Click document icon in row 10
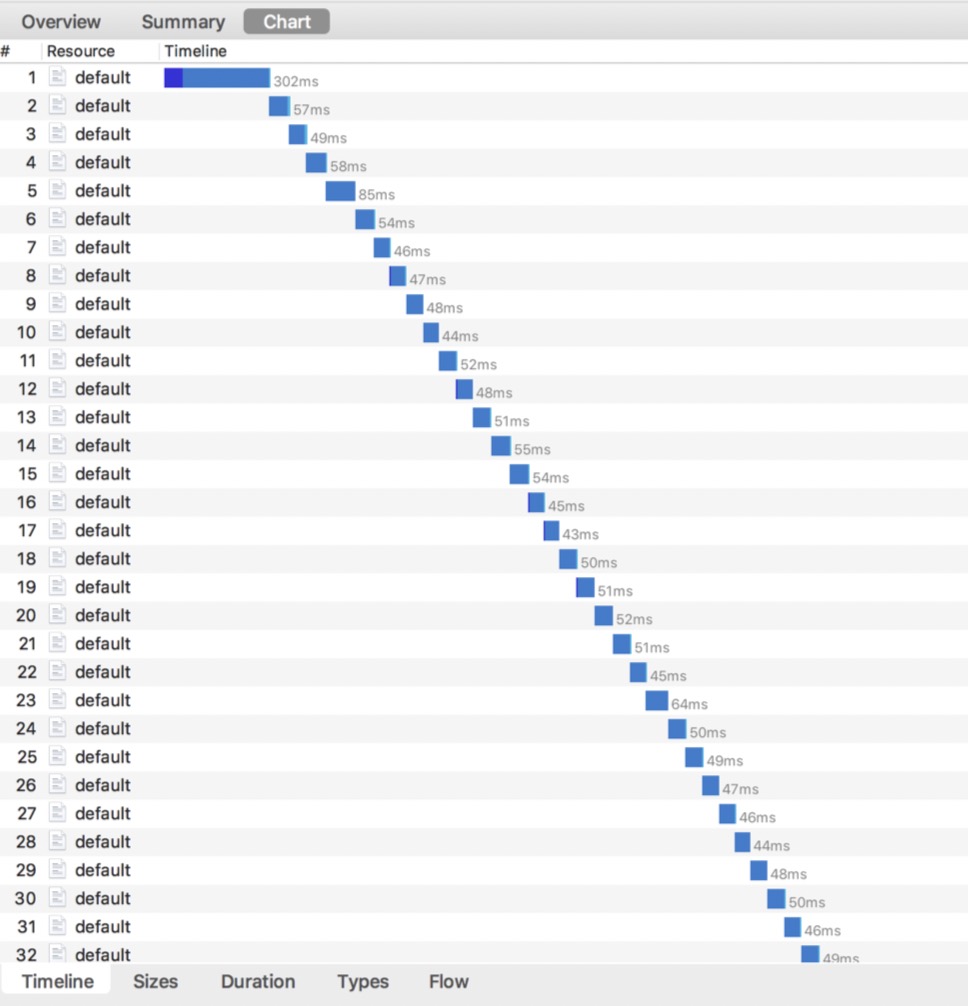968x1006 pixels. tap(58, 332)
